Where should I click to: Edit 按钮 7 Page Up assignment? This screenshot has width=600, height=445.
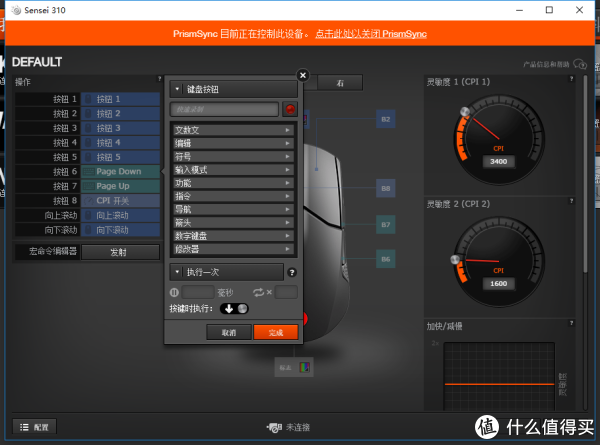(x=121, y=186)
